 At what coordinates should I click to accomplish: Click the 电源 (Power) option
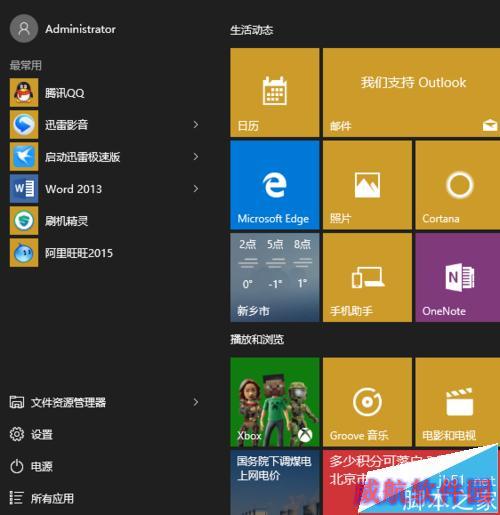(x=32, y=466)
